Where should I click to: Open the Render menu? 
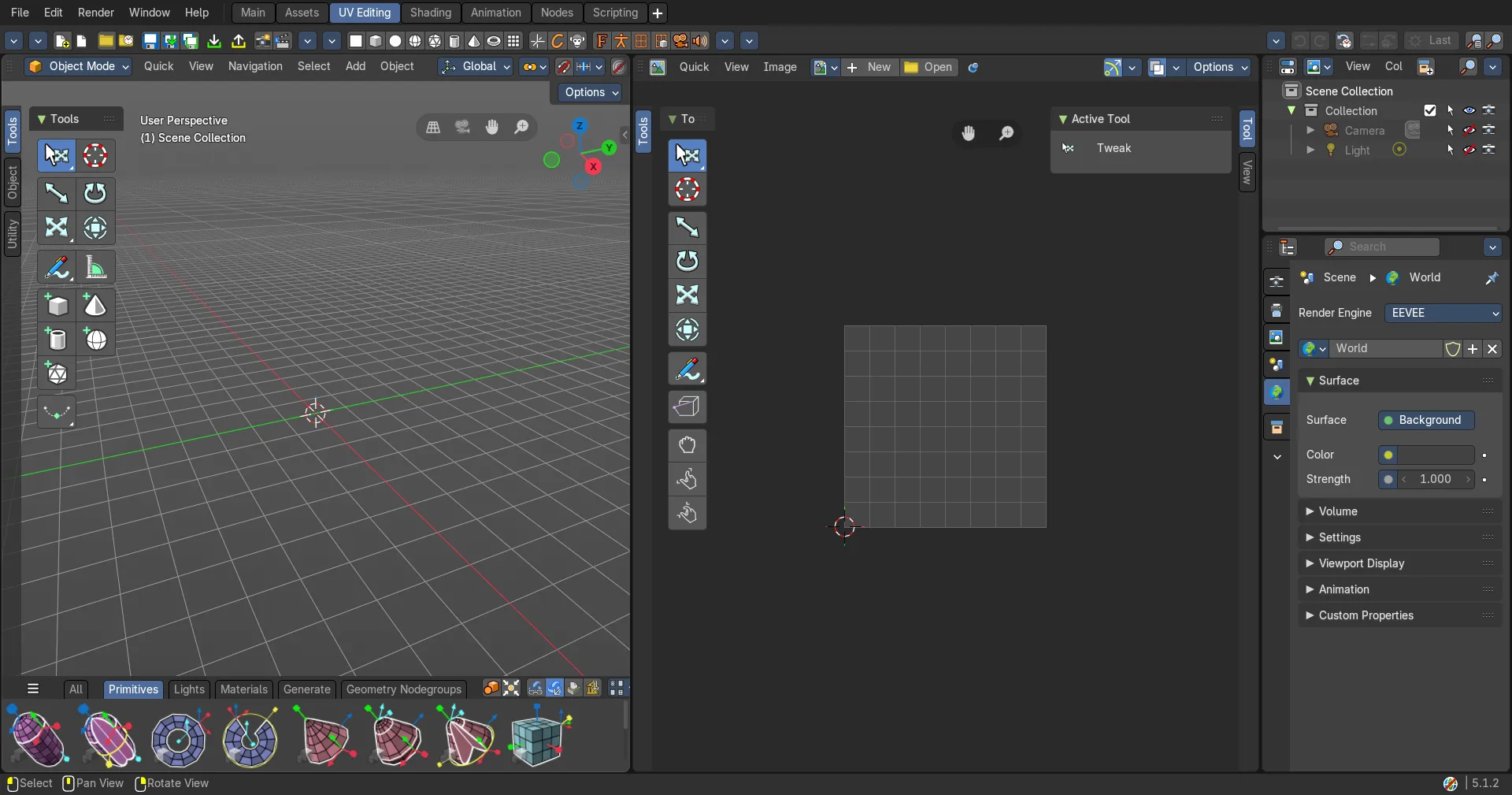[96, 13]
